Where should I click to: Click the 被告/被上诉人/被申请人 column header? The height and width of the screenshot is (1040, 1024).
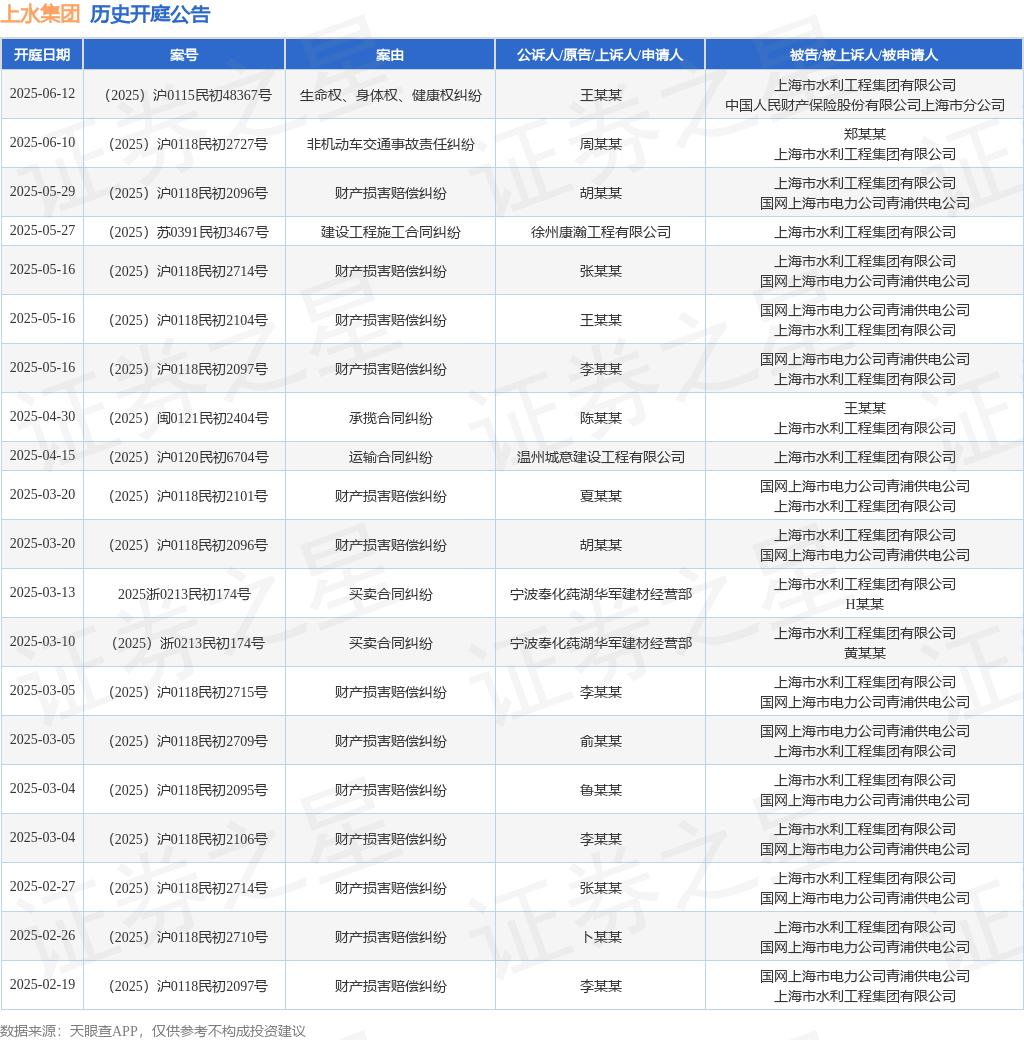(864, 55)
